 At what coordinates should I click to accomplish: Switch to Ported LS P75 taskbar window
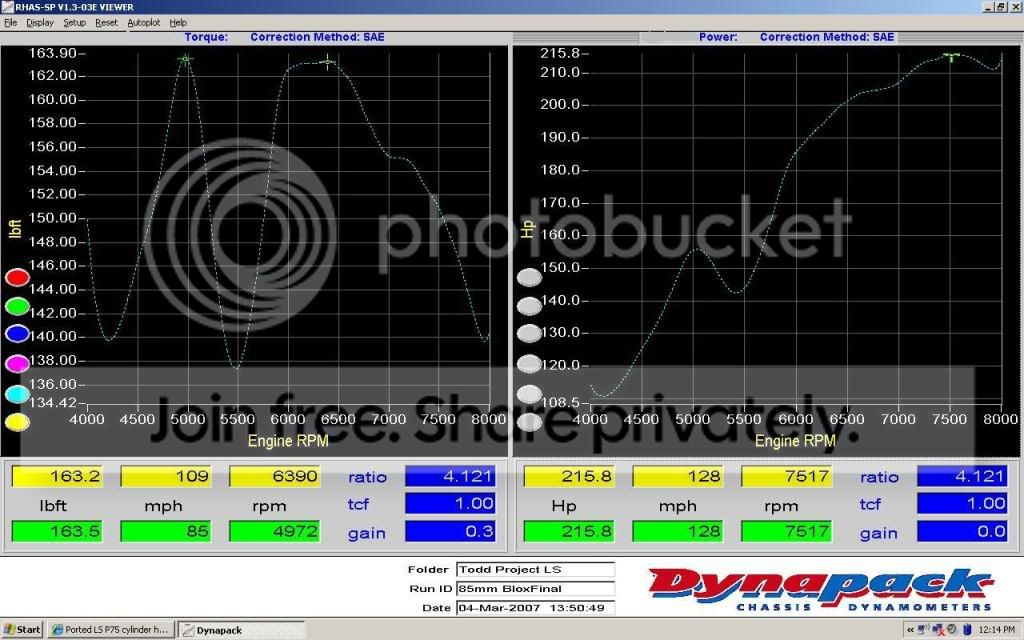click(111, 630)
